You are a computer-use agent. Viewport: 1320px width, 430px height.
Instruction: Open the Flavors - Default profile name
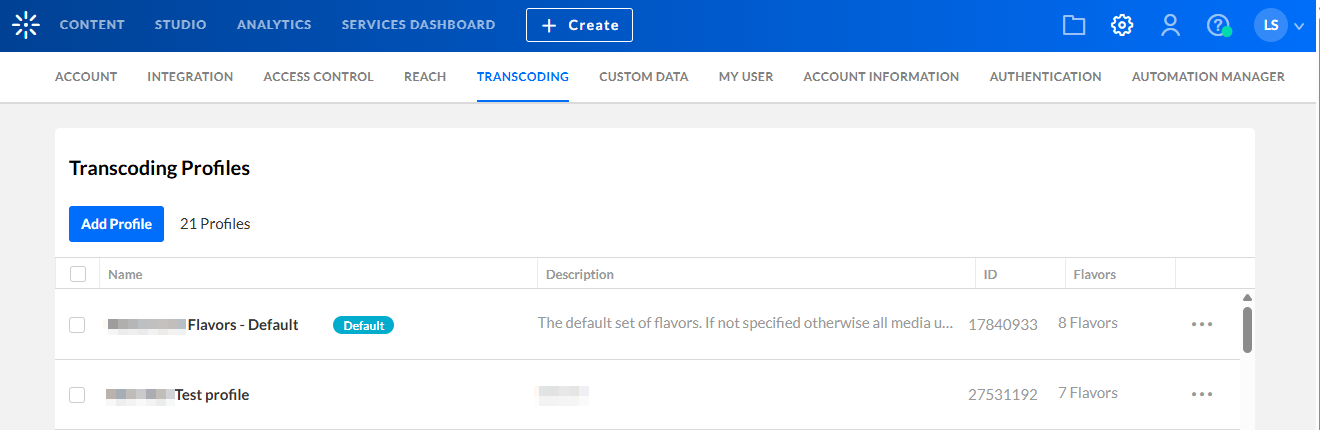[243, 324]
